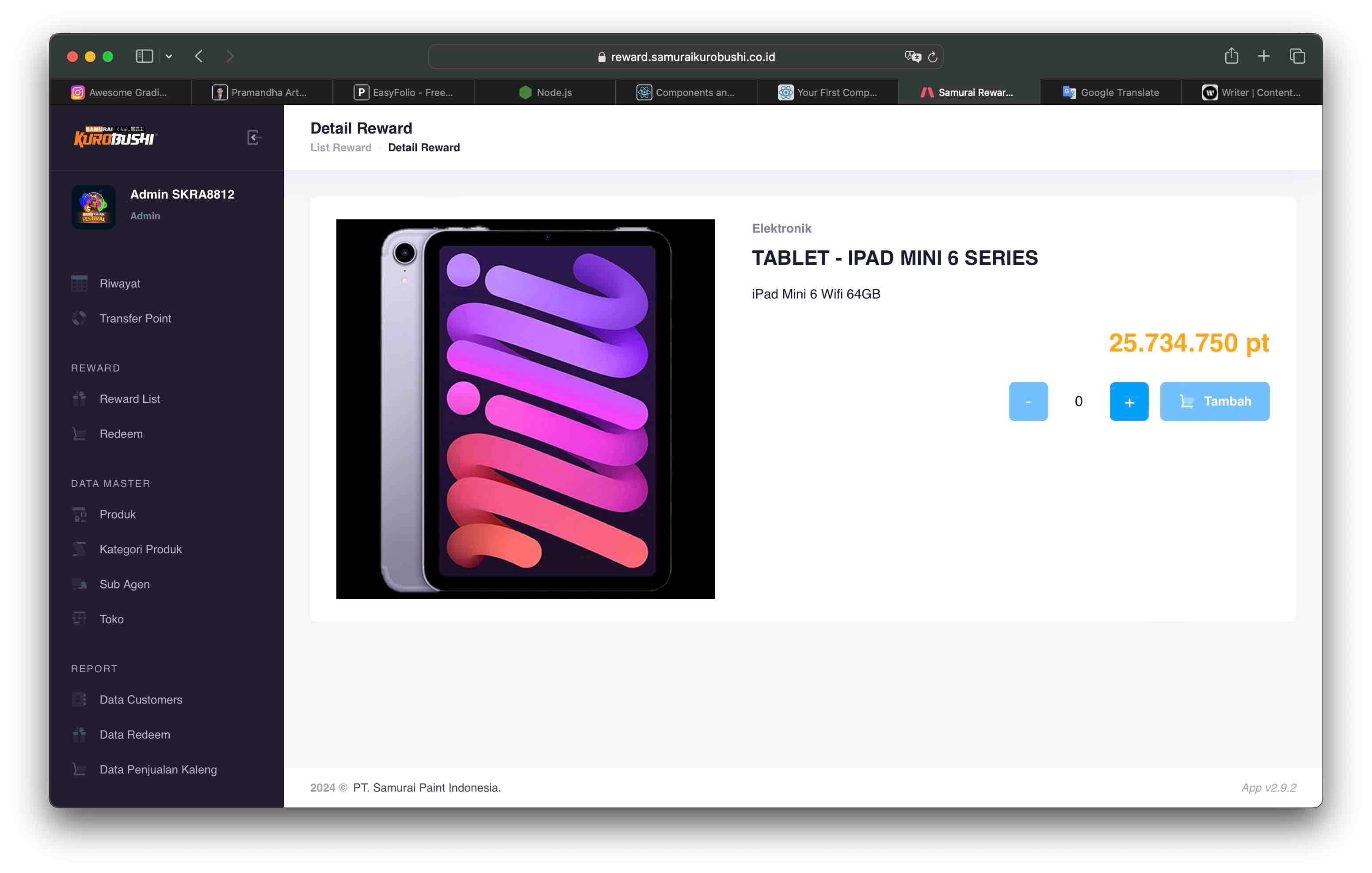Screen dimensions: 1372x873
Task: Click the quantity value field
Action: (1079, 402)
